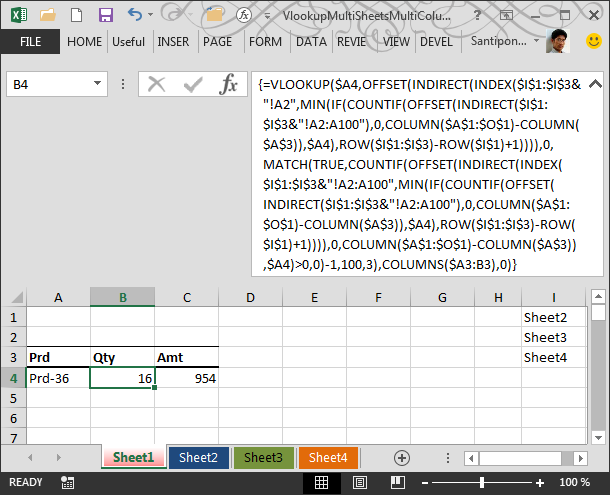
Task: Open the account menu arrow beside Santipon
Action: [534, 42]
